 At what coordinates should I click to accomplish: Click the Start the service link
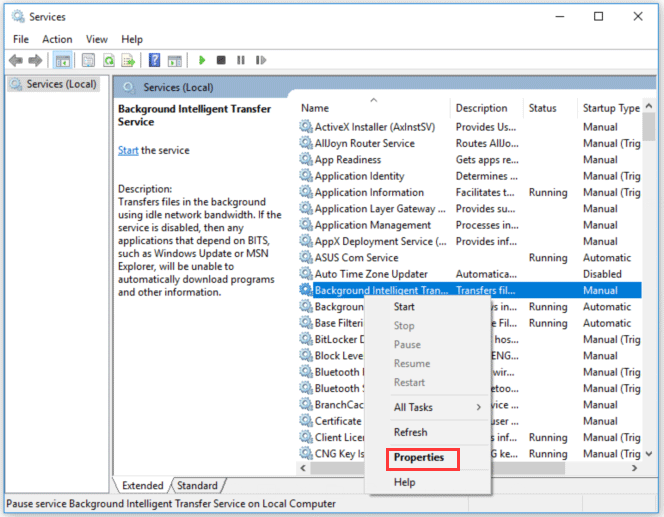(128, 150)
